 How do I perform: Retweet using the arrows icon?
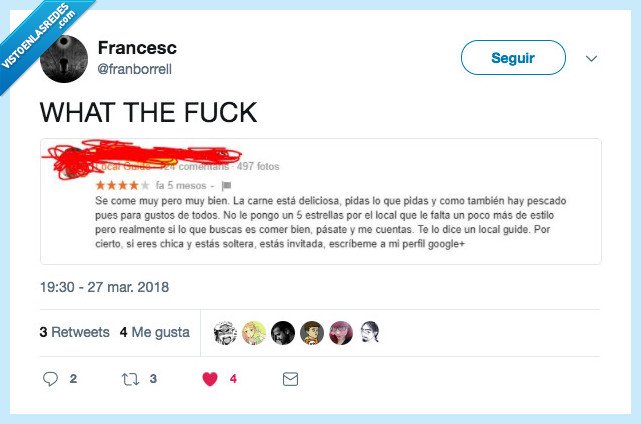130,379
